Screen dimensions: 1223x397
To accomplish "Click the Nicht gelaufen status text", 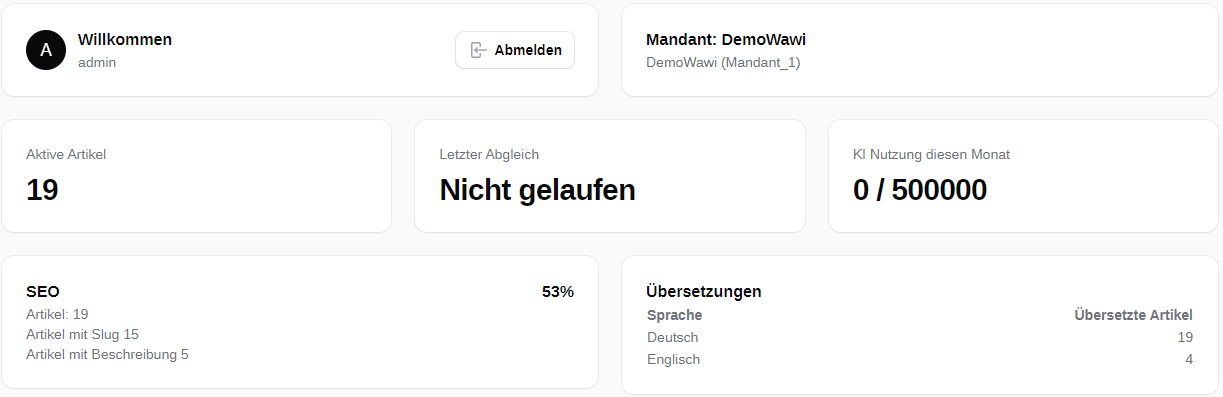I will point(538,190).
